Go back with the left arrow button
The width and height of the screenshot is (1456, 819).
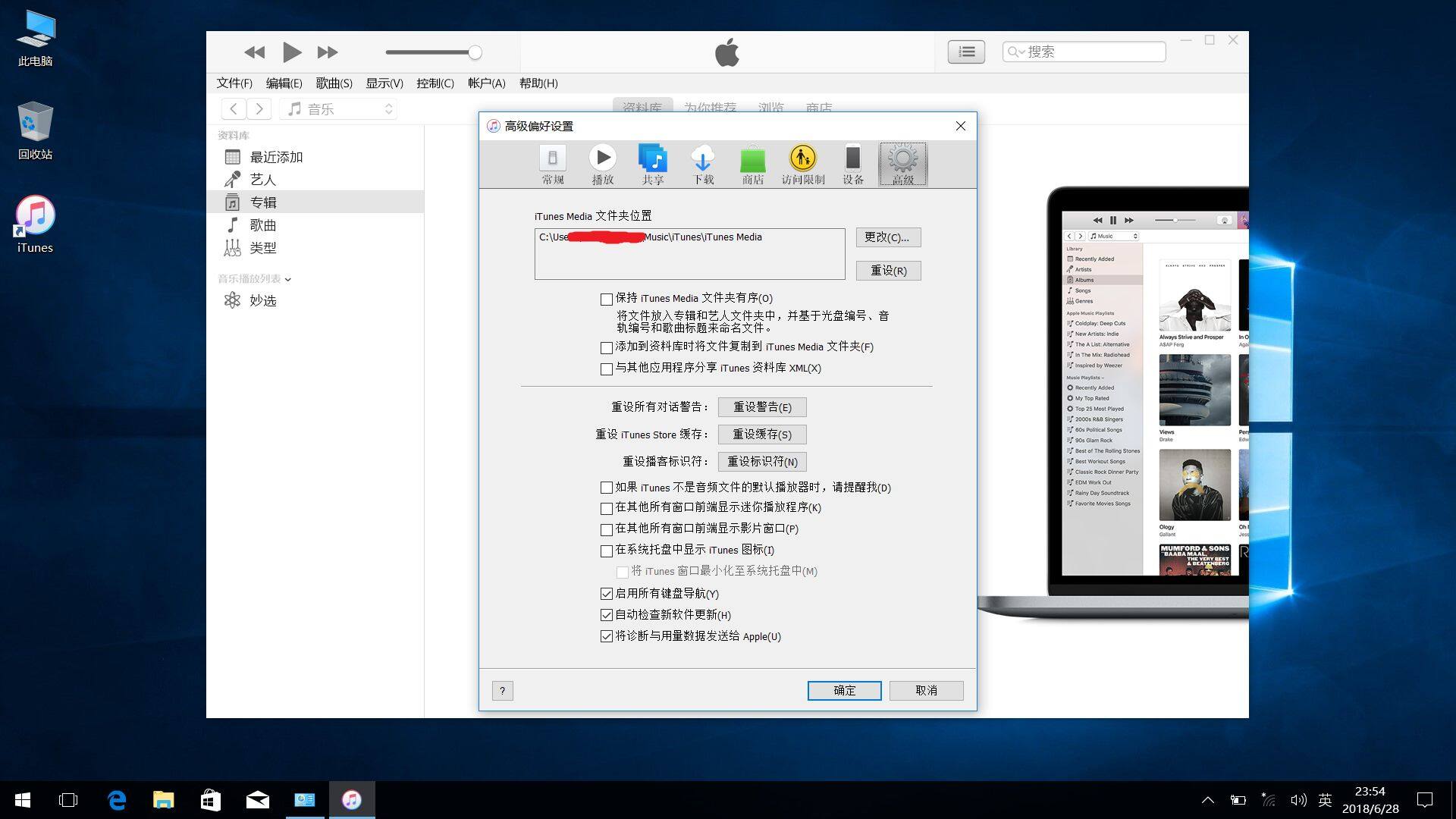pos(234,109)
